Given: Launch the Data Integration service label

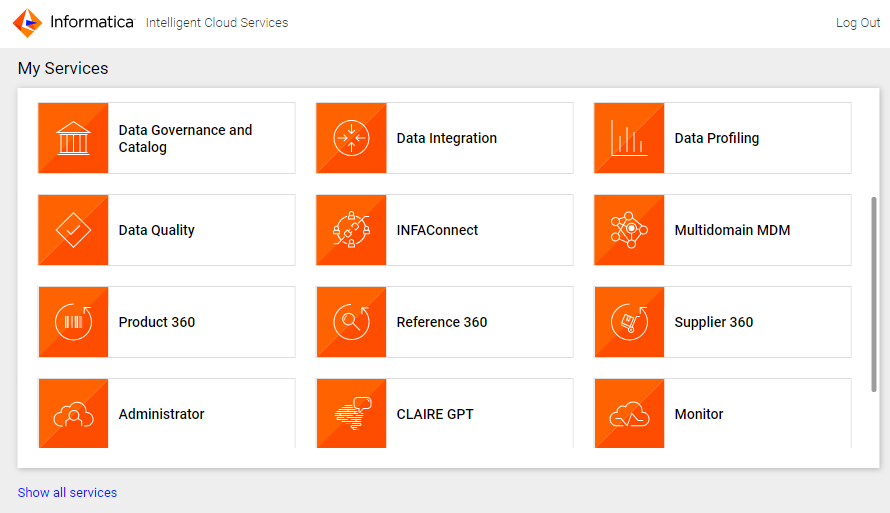Looking at the screenshot, I should [x=447, y=138].
